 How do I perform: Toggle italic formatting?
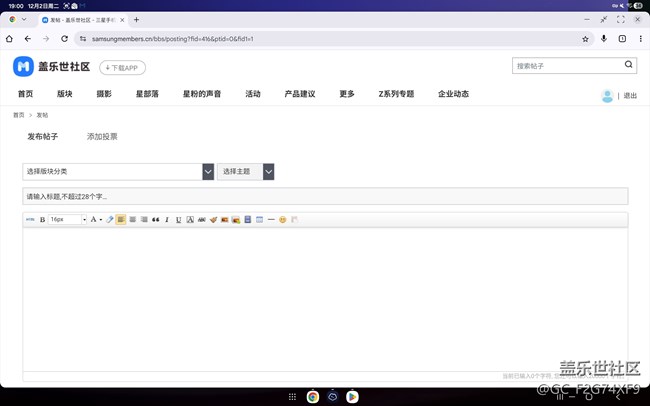[167, 219]
